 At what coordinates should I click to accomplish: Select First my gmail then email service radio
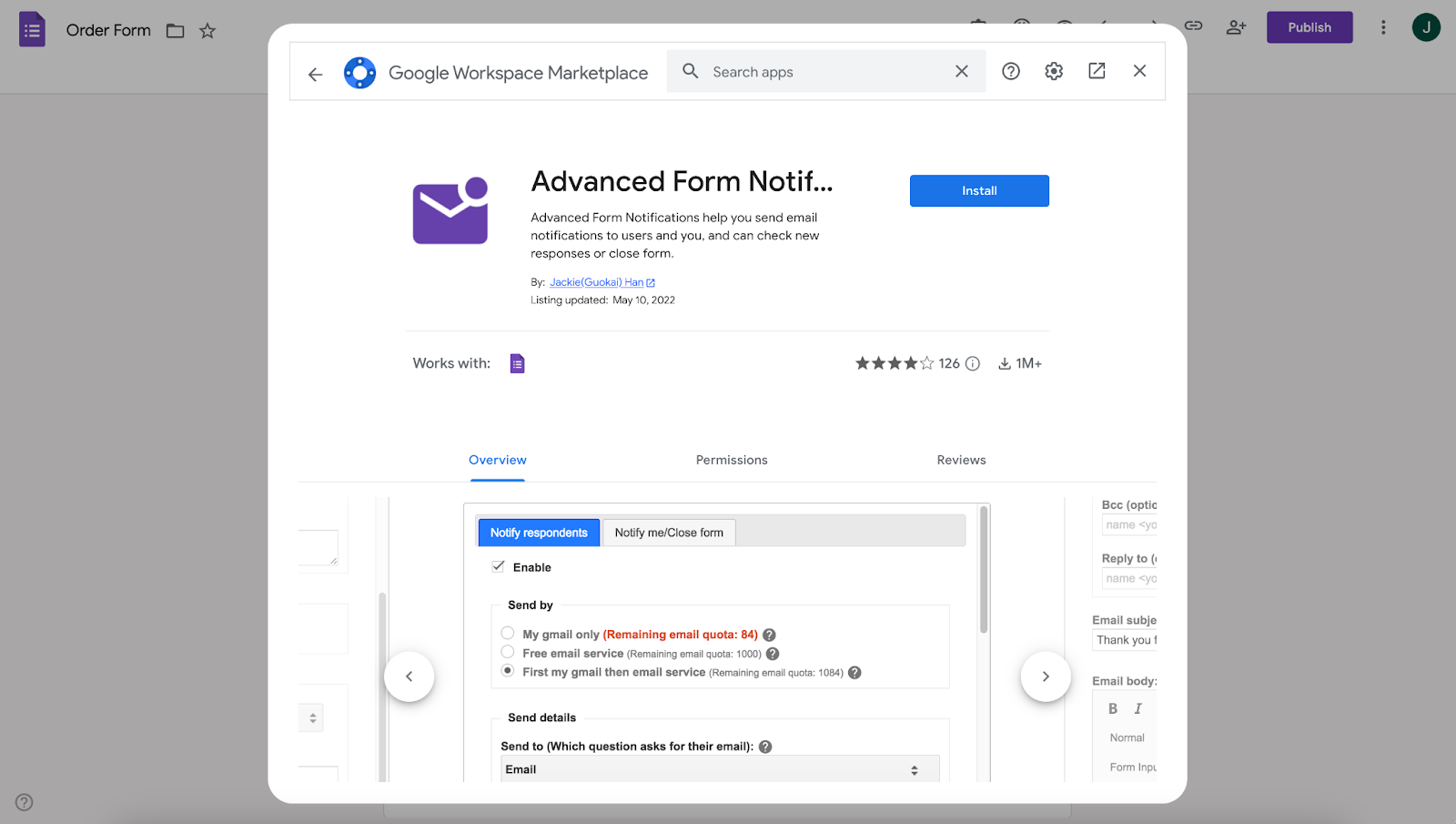(x=508, y=671)
